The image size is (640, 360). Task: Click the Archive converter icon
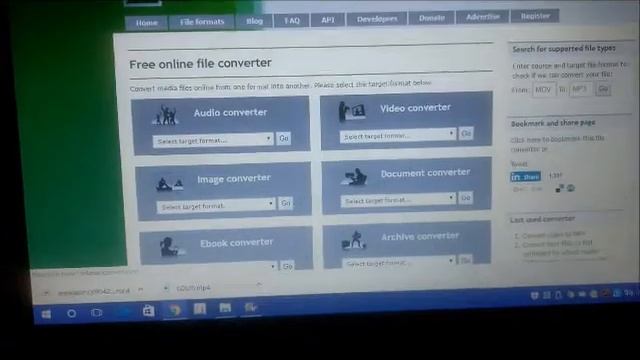(354, 240)
